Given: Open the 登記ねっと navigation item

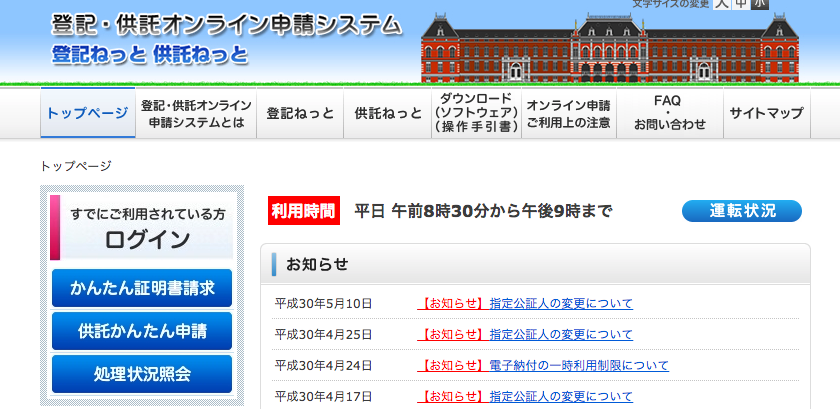Looking at the screenshot, I should (300, 113).
